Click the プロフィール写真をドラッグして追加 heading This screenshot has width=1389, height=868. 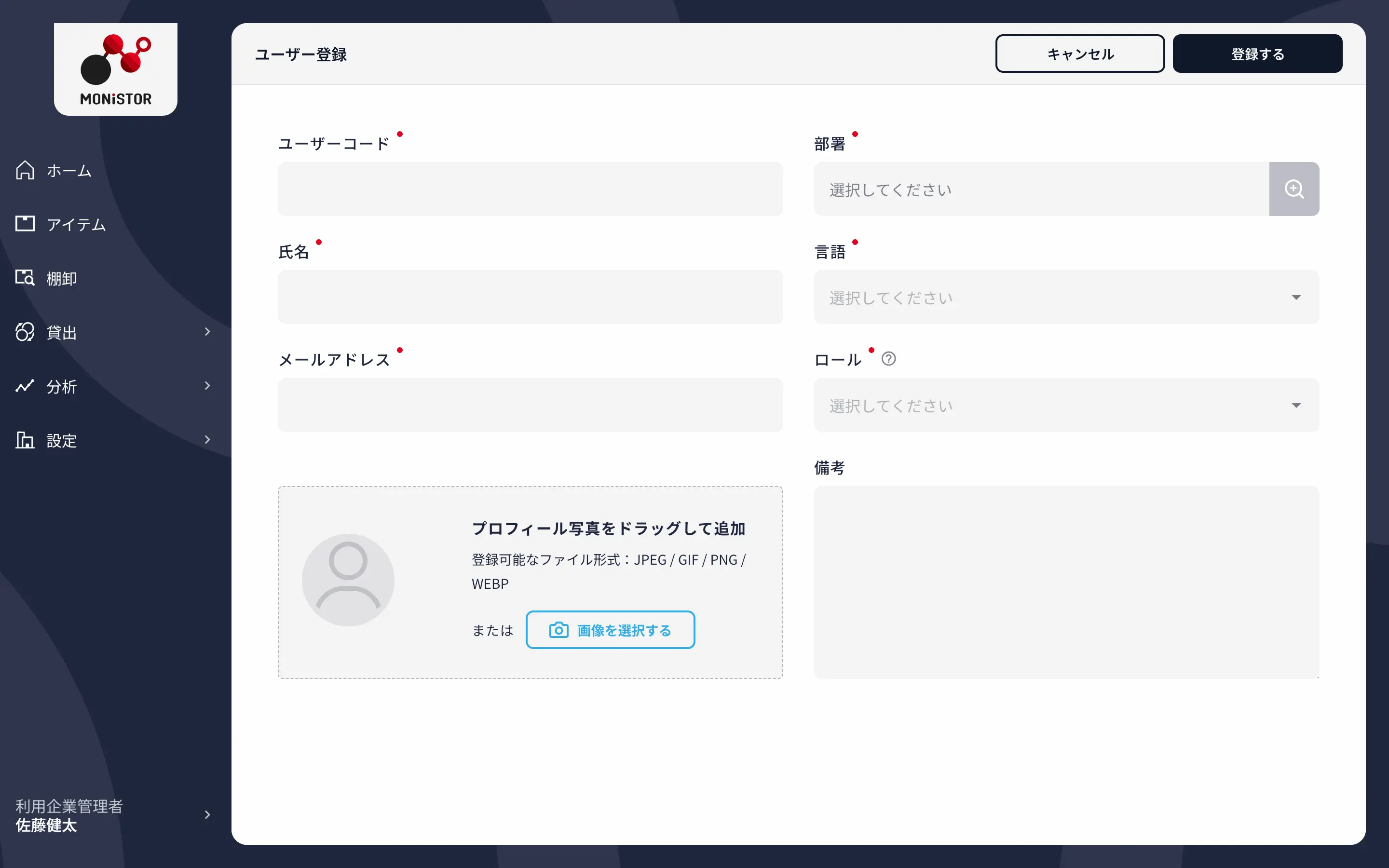(x=608, y=528)
